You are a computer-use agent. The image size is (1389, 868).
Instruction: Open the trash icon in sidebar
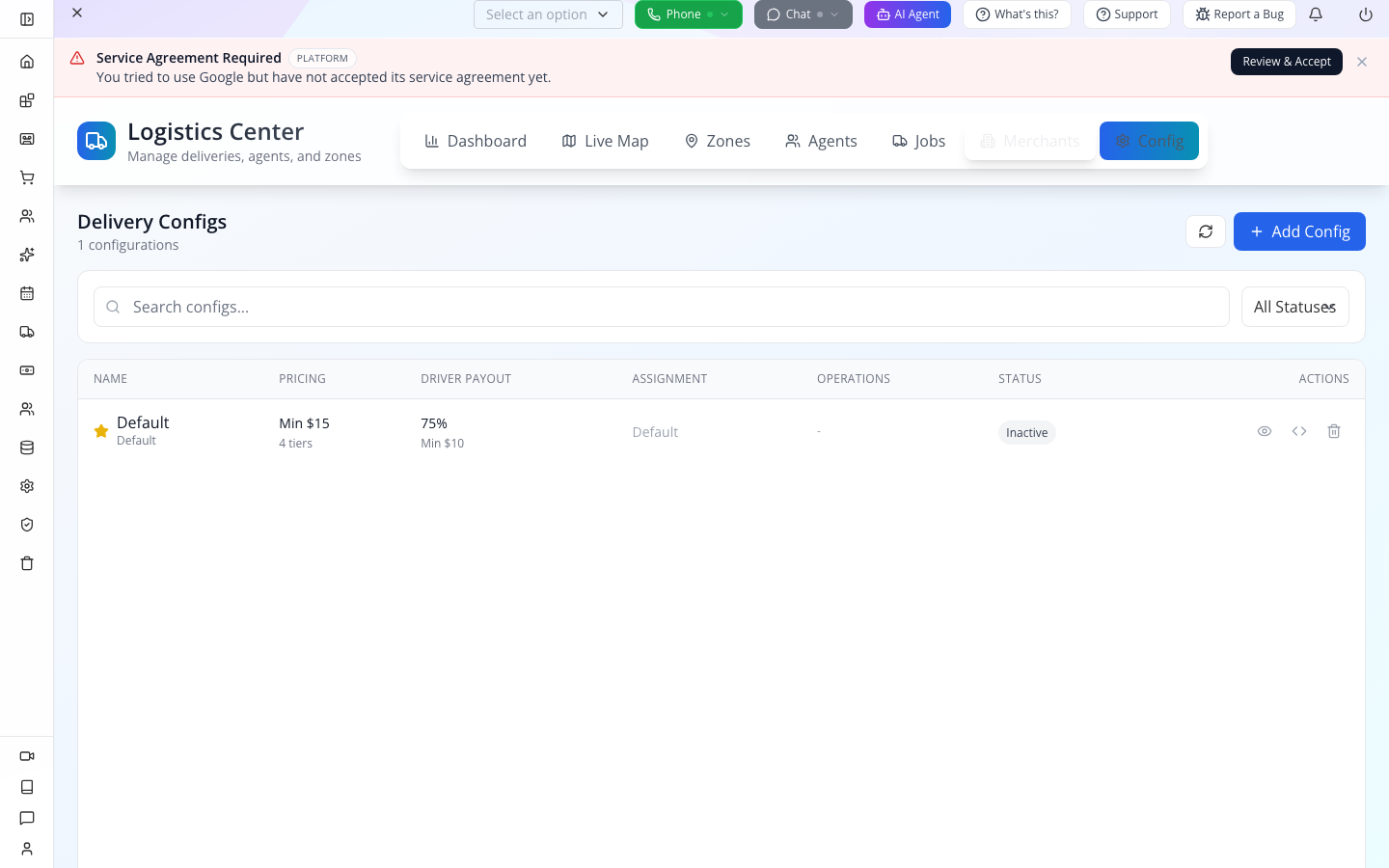point(27,563)
